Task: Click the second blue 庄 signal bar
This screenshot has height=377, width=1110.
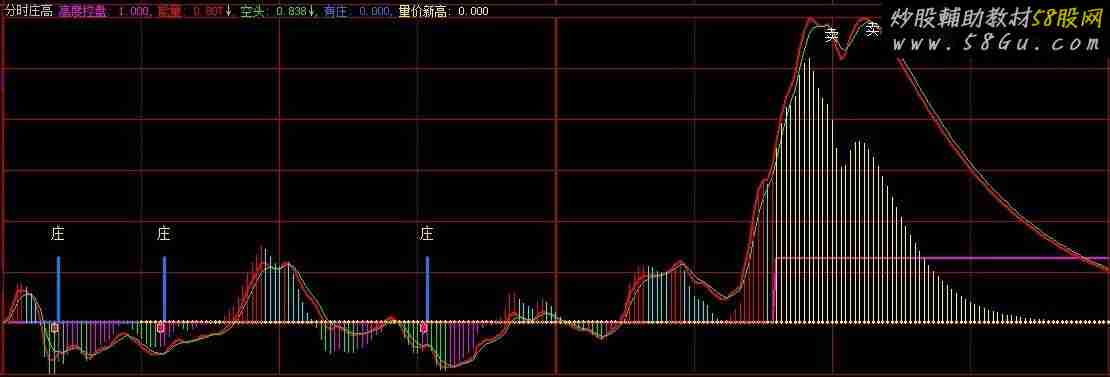Action: pyautogui.click(x=164, y=289)
